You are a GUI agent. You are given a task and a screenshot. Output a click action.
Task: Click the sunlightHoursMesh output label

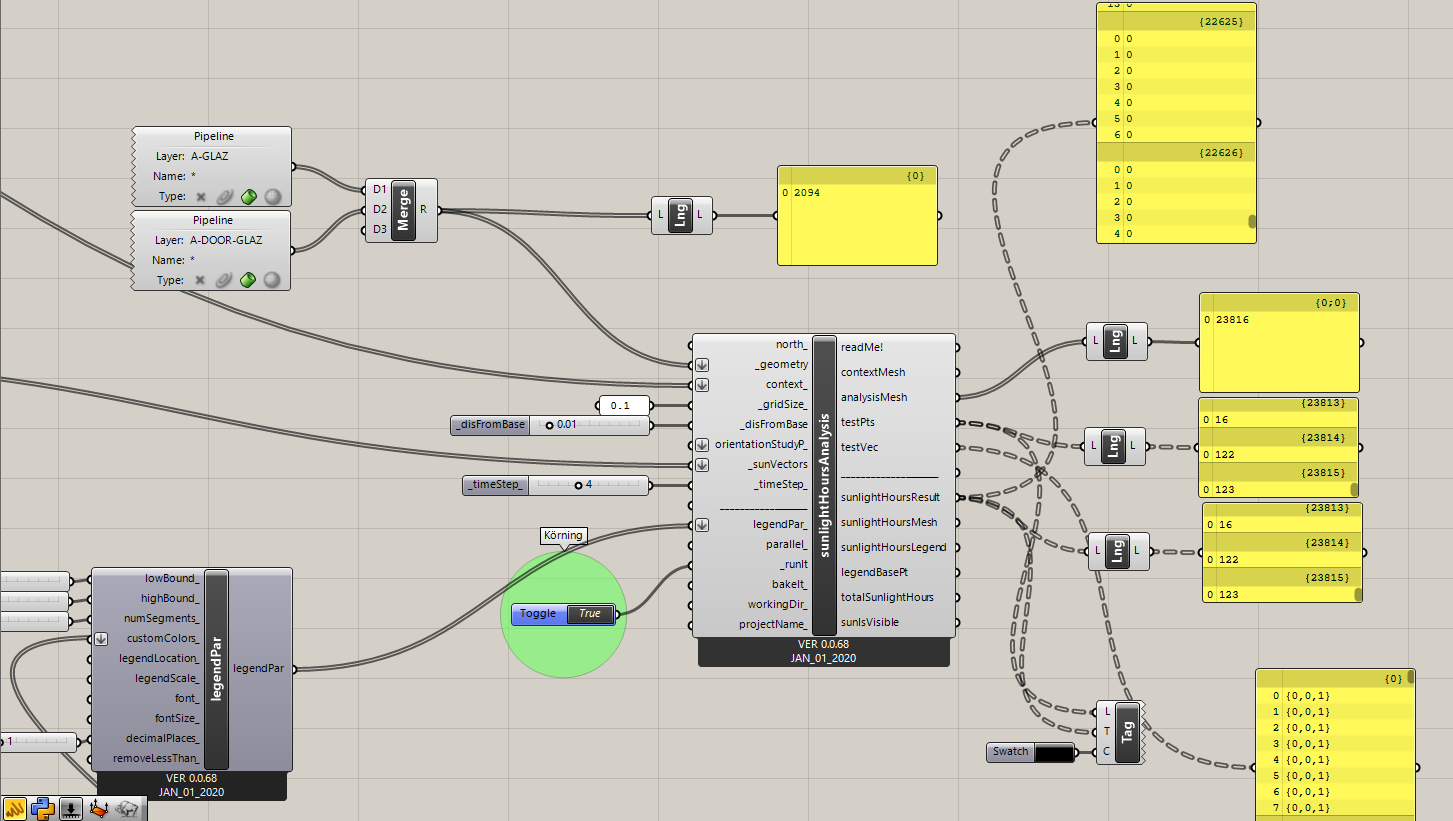pos(889,522)
